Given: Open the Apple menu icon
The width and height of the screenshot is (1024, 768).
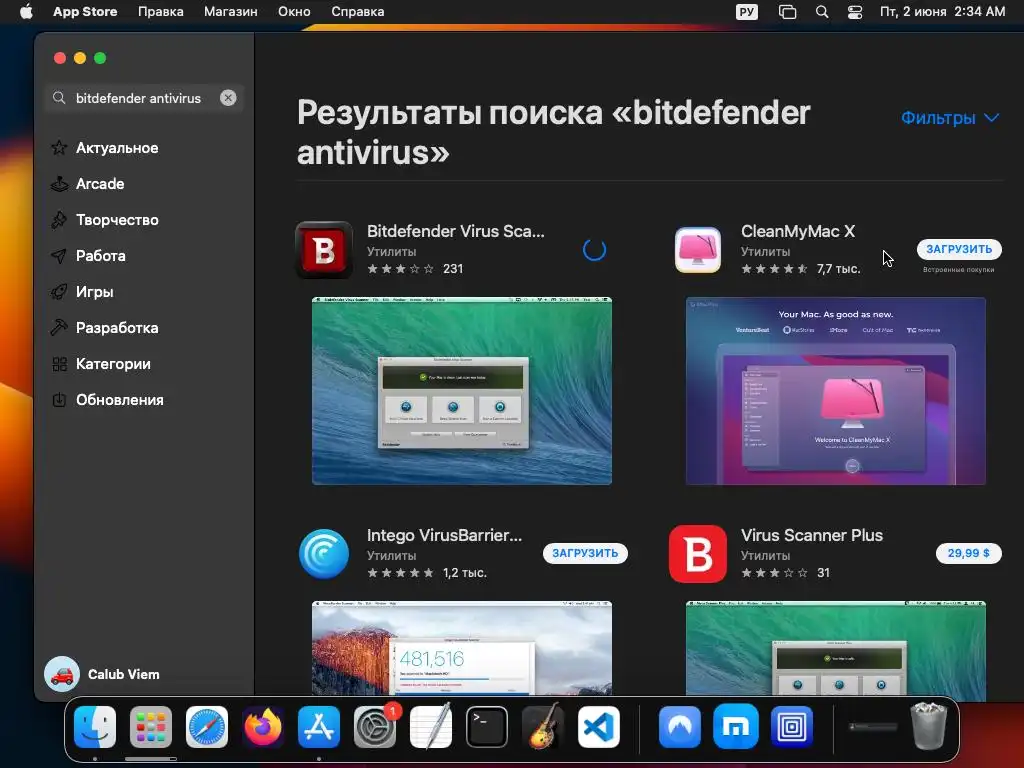Looking at the screenshot, I should (x=26, y=12).
